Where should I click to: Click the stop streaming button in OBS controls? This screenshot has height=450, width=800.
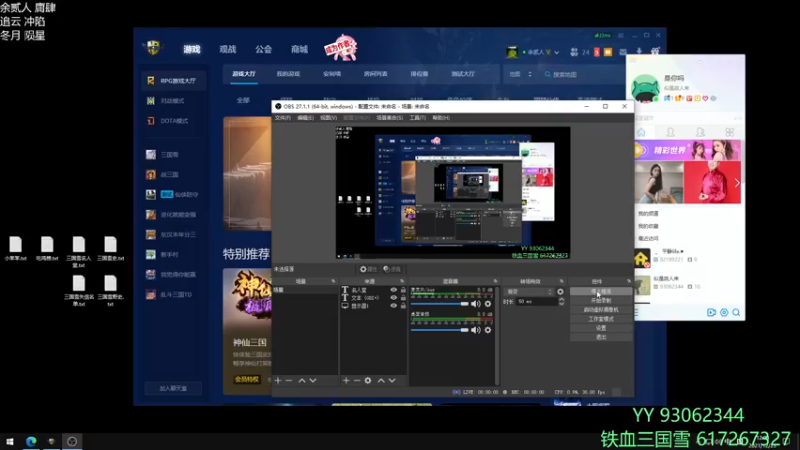[601, 291]
